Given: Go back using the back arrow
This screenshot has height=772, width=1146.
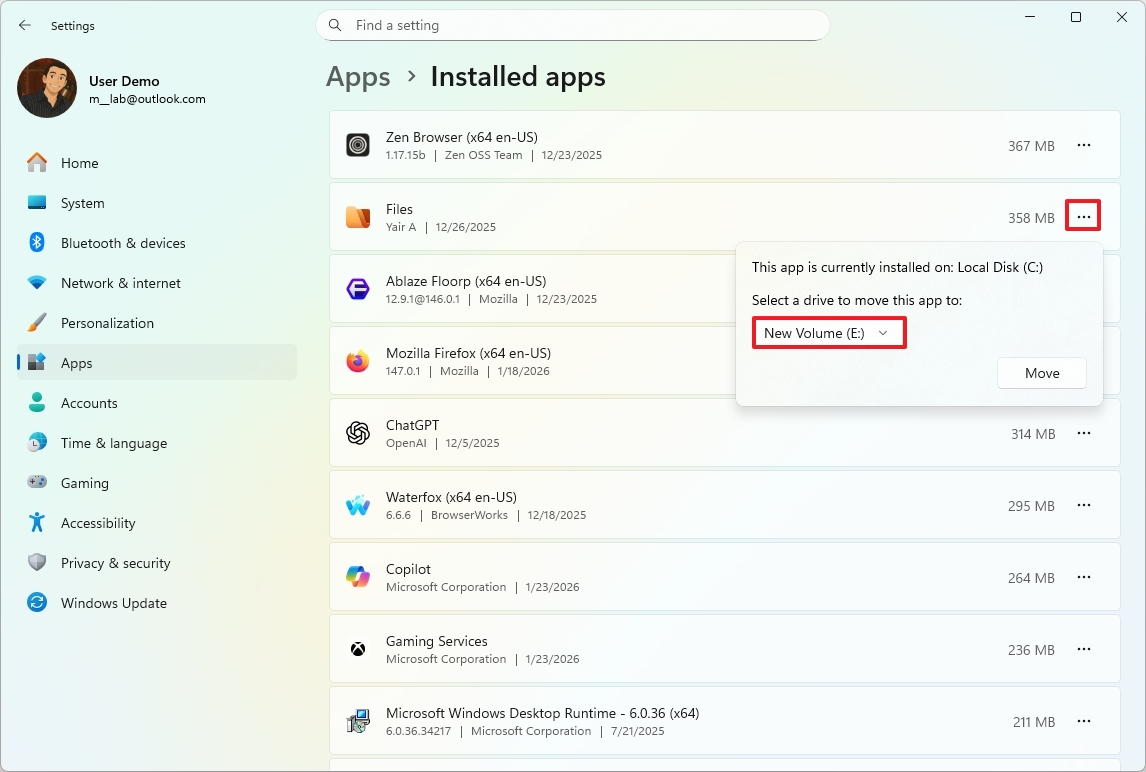Looking at the screenshot, I should coord(25,25).
